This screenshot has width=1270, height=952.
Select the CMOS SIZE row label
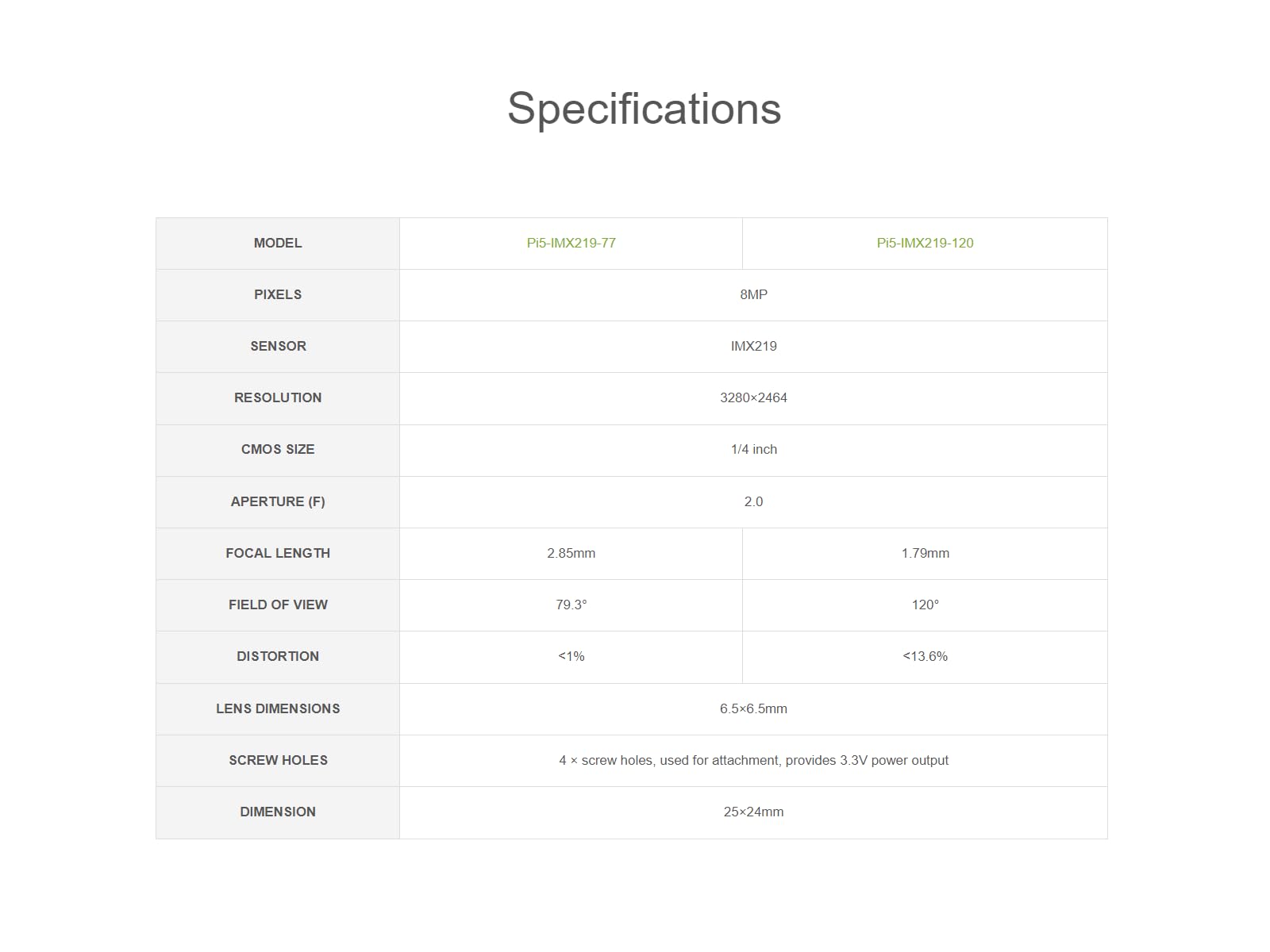pyautogui.click(x=278, y=449)
